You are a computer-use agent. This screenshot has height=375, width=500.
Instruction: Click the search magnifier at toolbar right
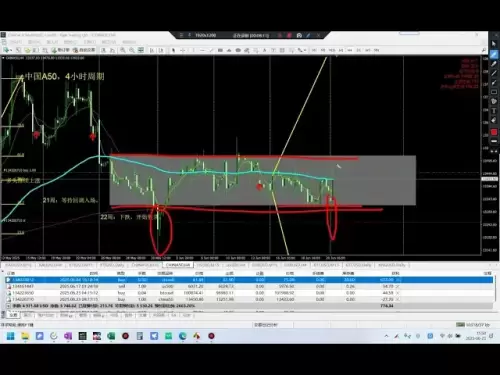pyautogui.click(x=484, y=50)
